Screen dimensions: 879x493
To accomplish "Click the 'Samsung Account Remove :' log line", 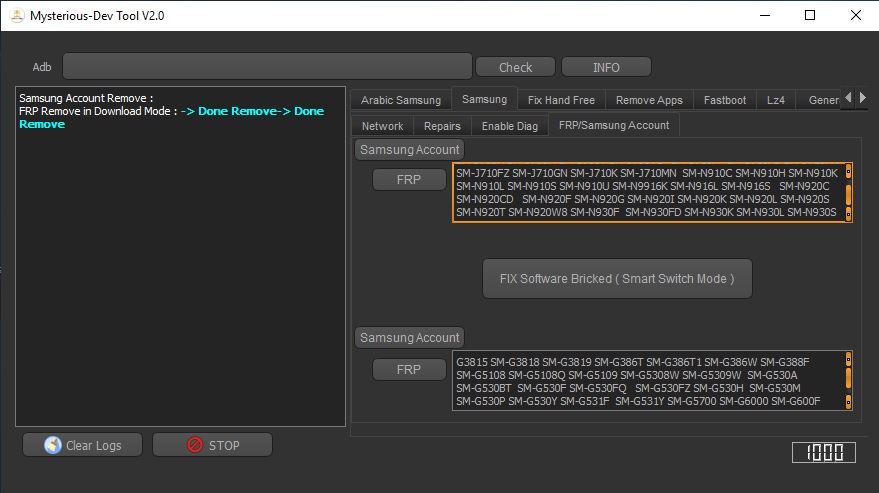I will tap(86, 98).
